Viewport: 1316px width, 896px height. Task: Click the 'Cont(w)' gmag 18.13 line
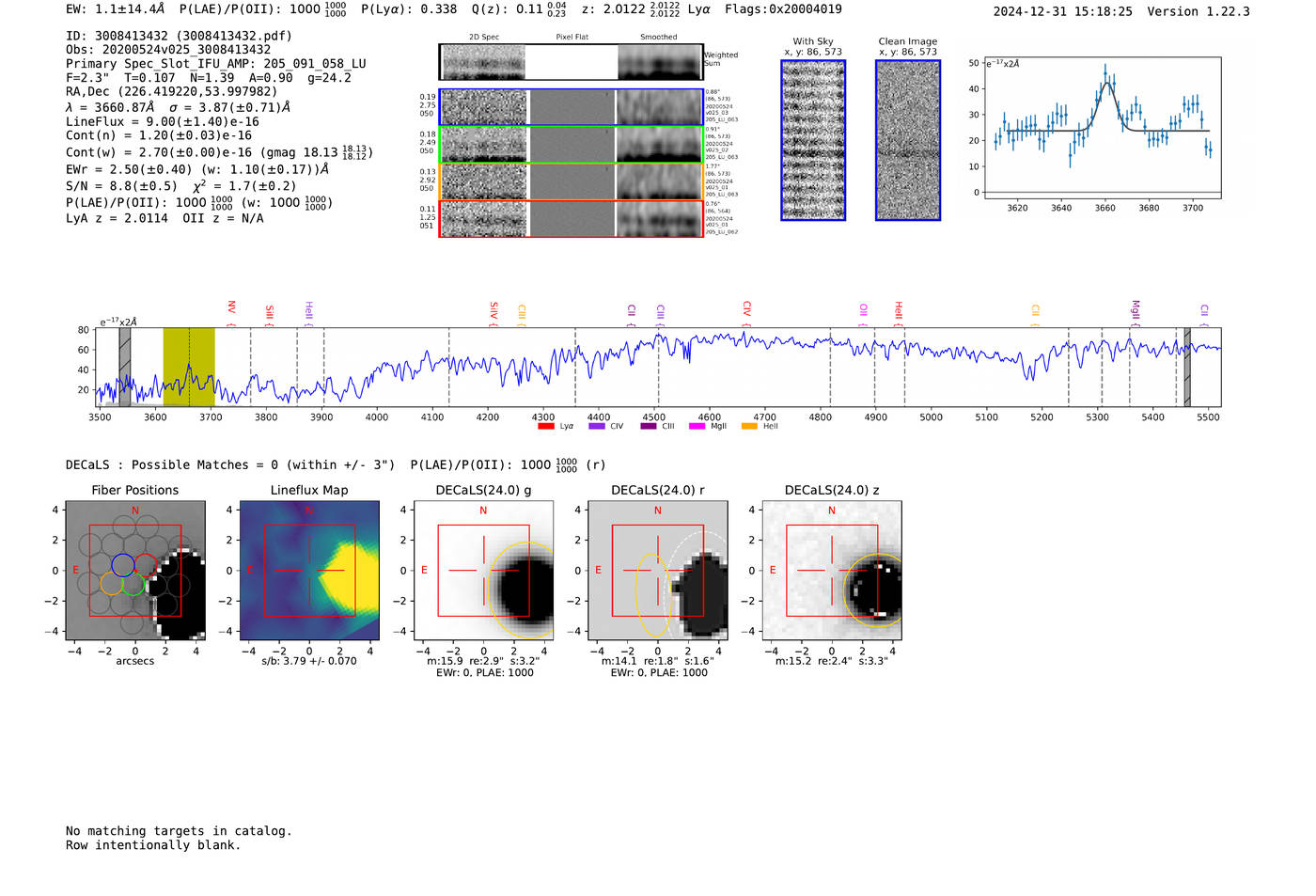[219, 151]
